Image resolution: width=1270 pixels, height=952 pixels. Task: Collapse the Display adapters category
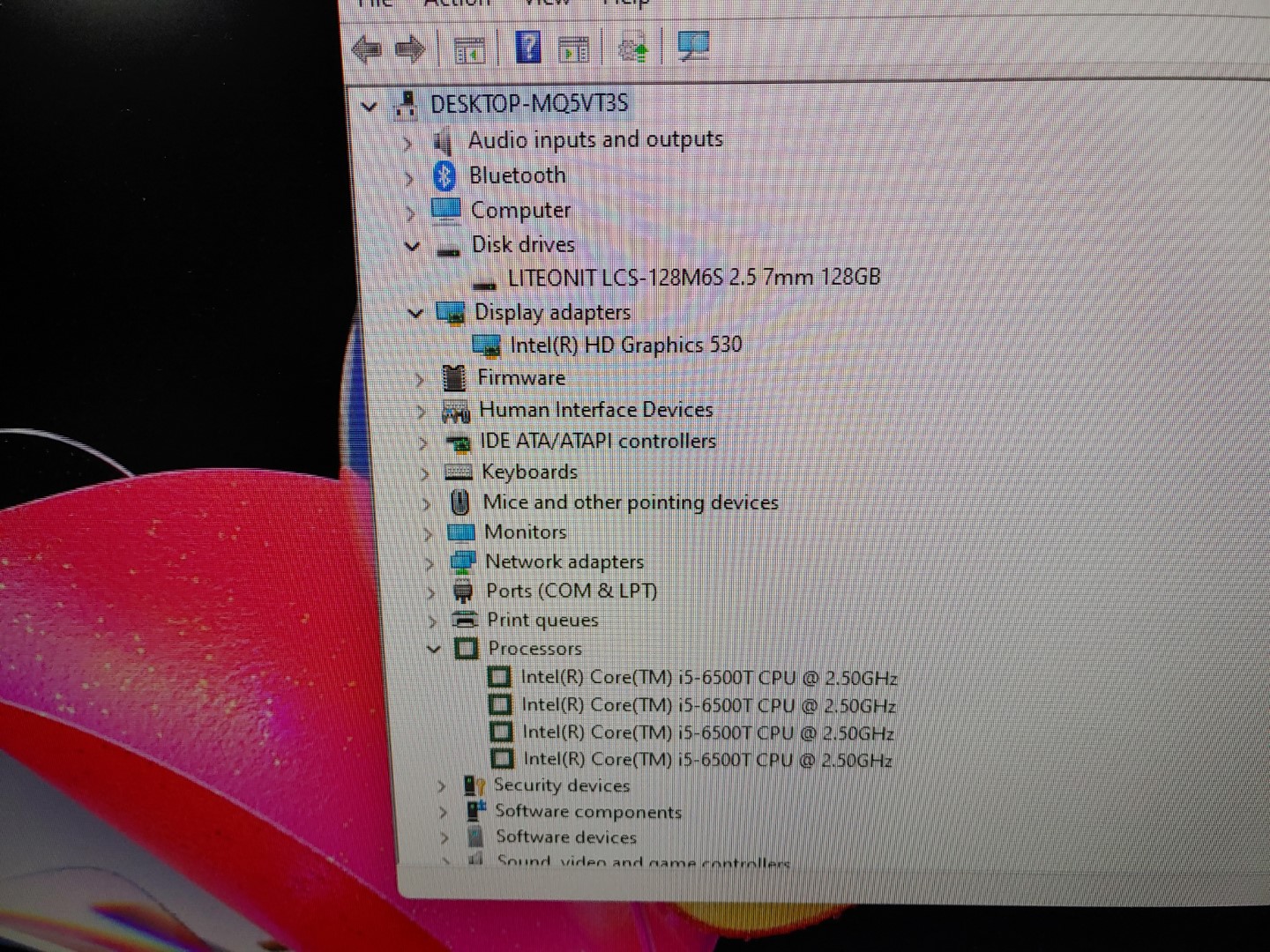pyautogui.click(x=415, y=314)
